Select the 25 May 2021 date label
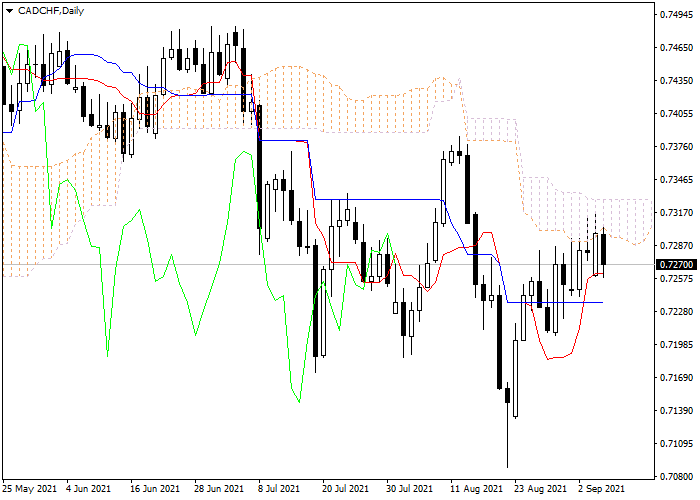Screen dimensions: 700x500 coord(30,489)
